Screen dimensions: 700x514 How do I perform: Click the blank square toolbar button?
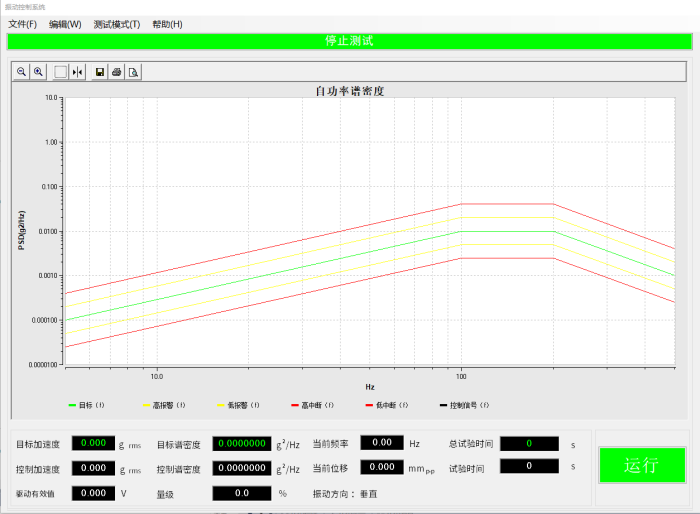click(x=61, y=72)
